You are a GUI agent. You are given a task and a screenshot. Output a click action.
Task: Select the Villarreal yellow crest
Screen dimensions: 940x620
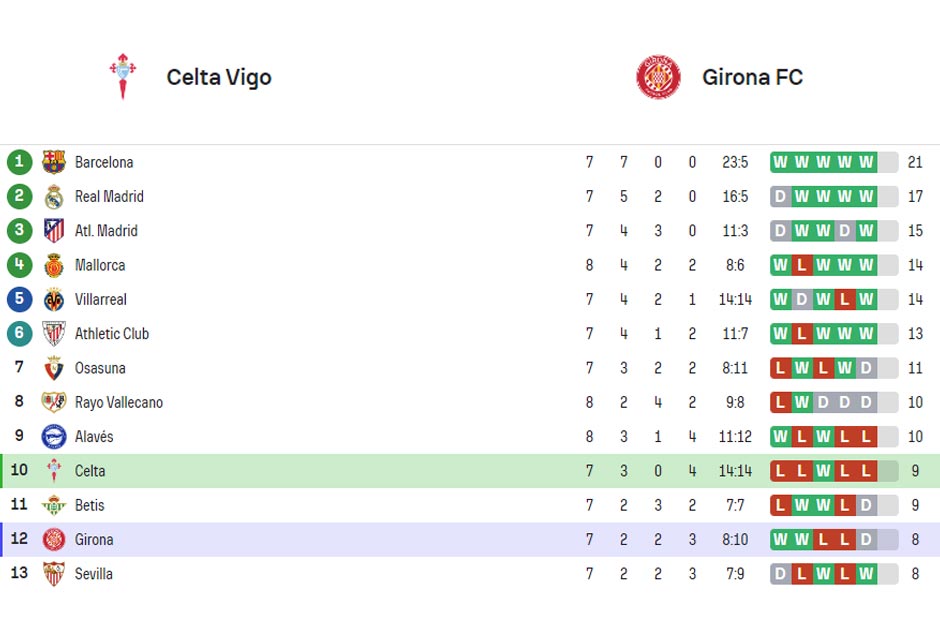coord(54,299)
